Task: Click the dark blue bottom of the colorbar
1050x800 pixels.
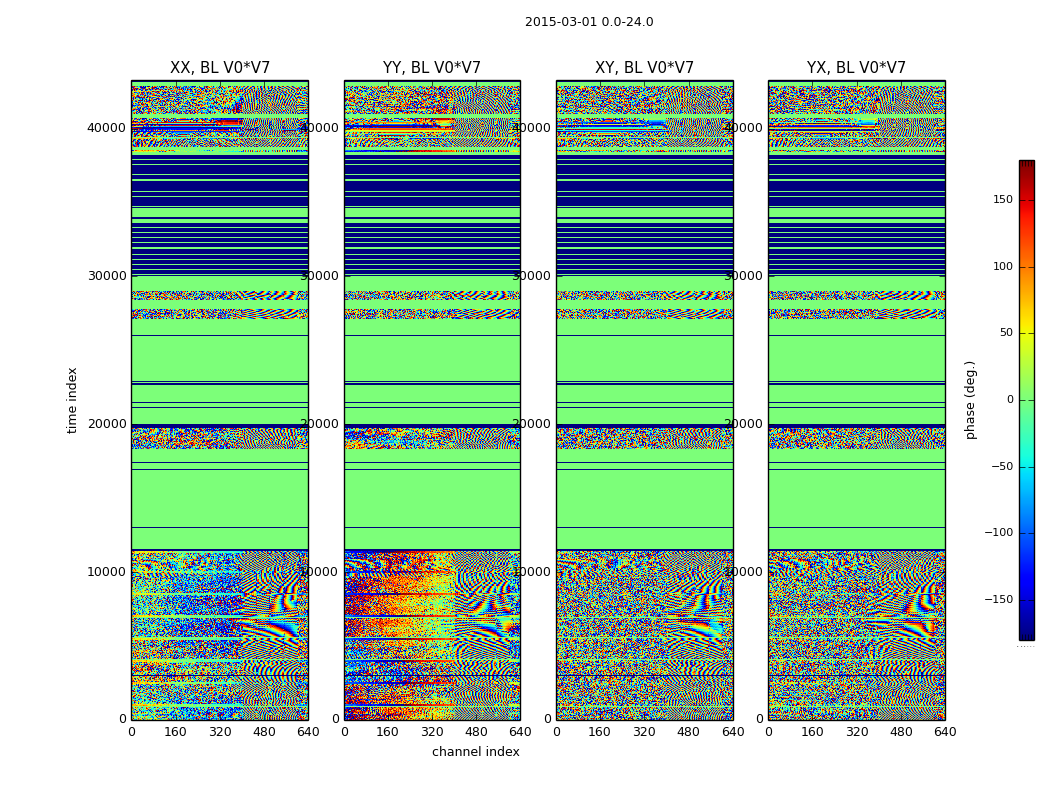Action: (1026, 633)
